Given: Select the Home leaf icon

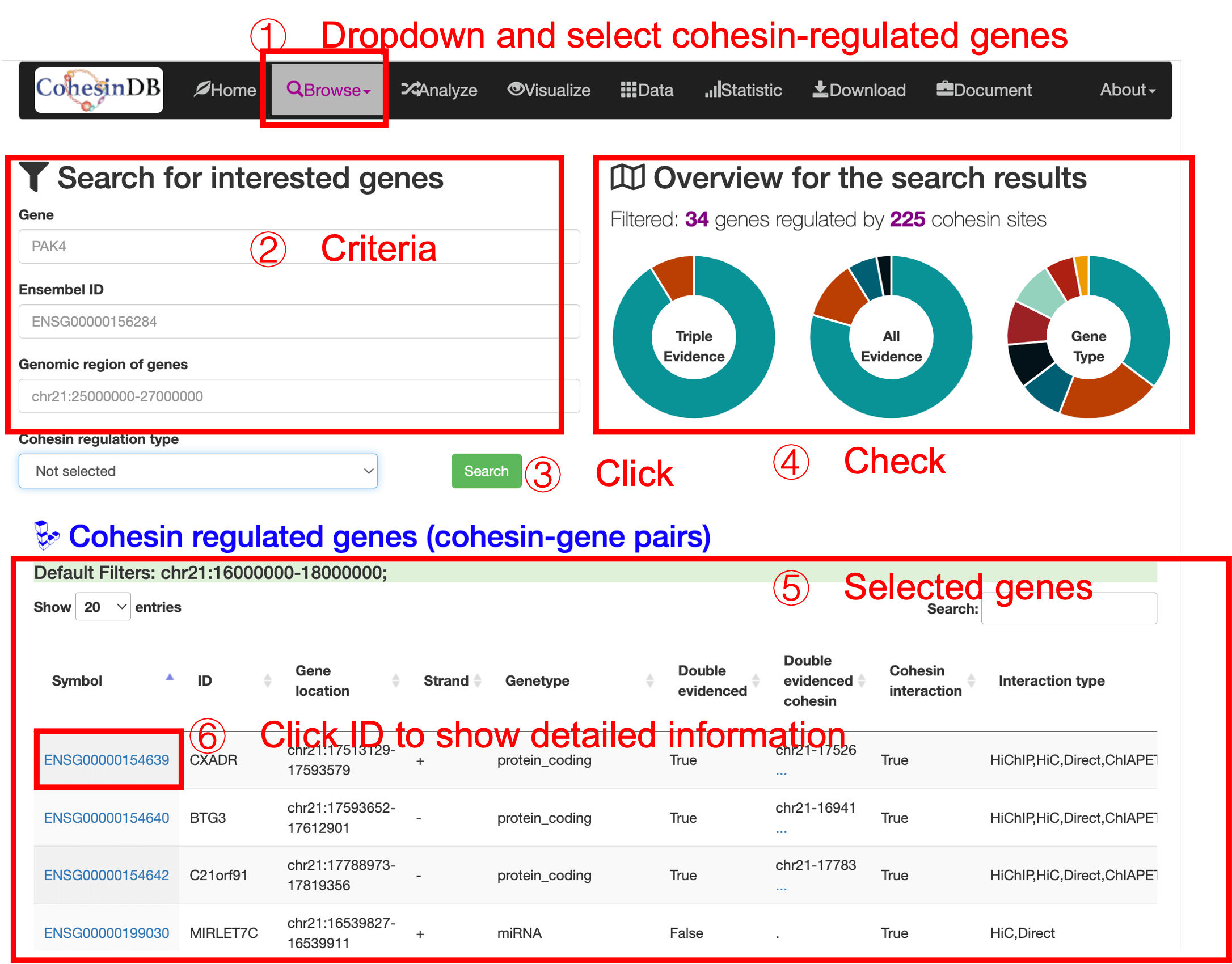Looking at the screenshot, I should [201, 90].
